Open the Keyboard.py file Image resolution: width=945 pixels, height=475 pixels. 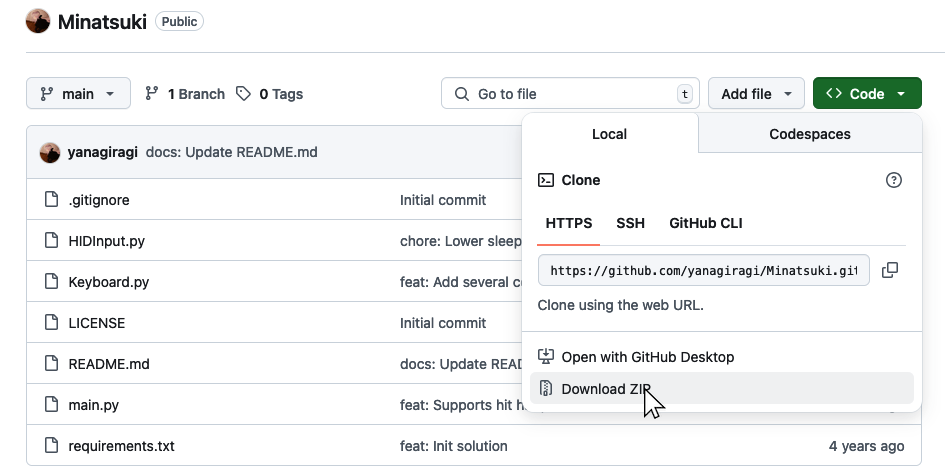click(x=108, y=282)
